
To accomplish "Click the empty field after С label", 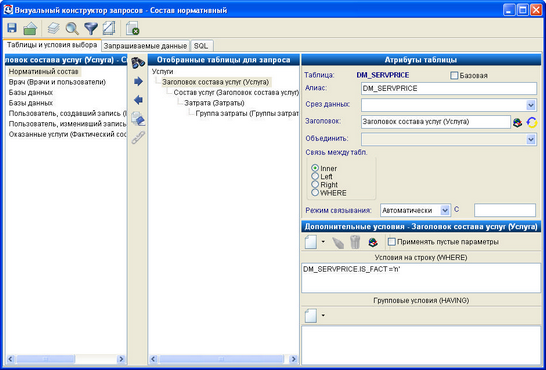I will [505, 210].
